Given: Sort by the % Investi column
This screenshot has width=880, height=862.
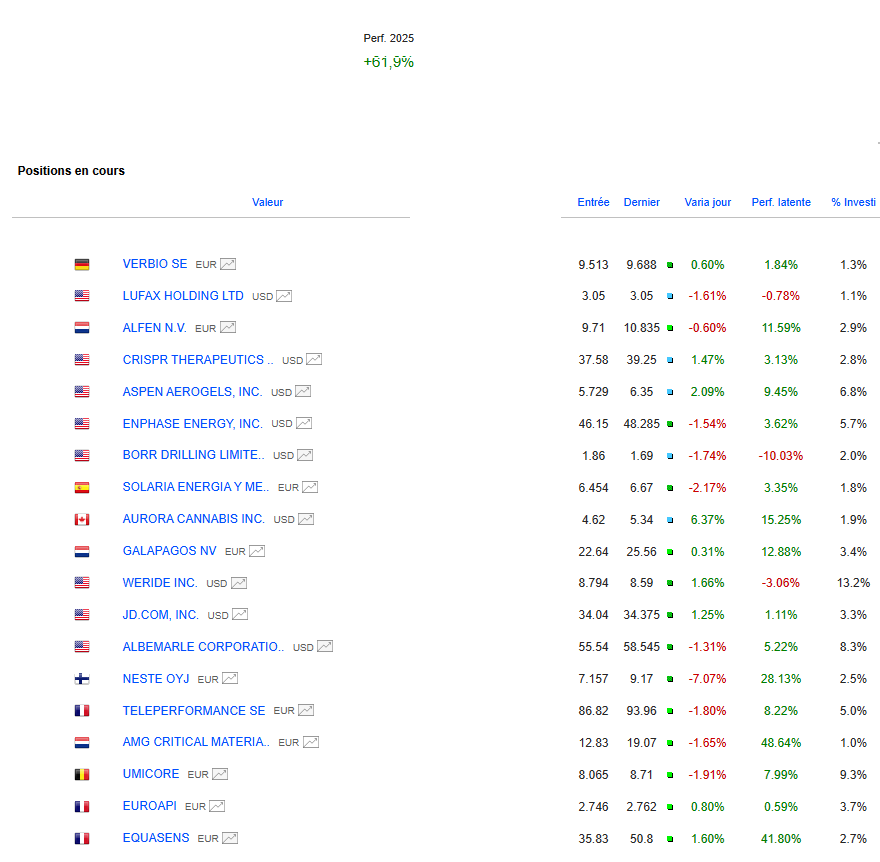Looking at the screenshot, I should 854,202.
